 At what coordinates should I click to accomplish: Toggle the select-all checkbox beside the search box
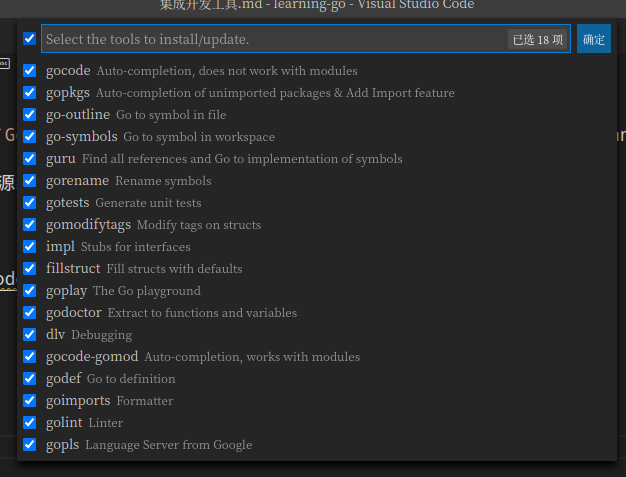[29, 39]
